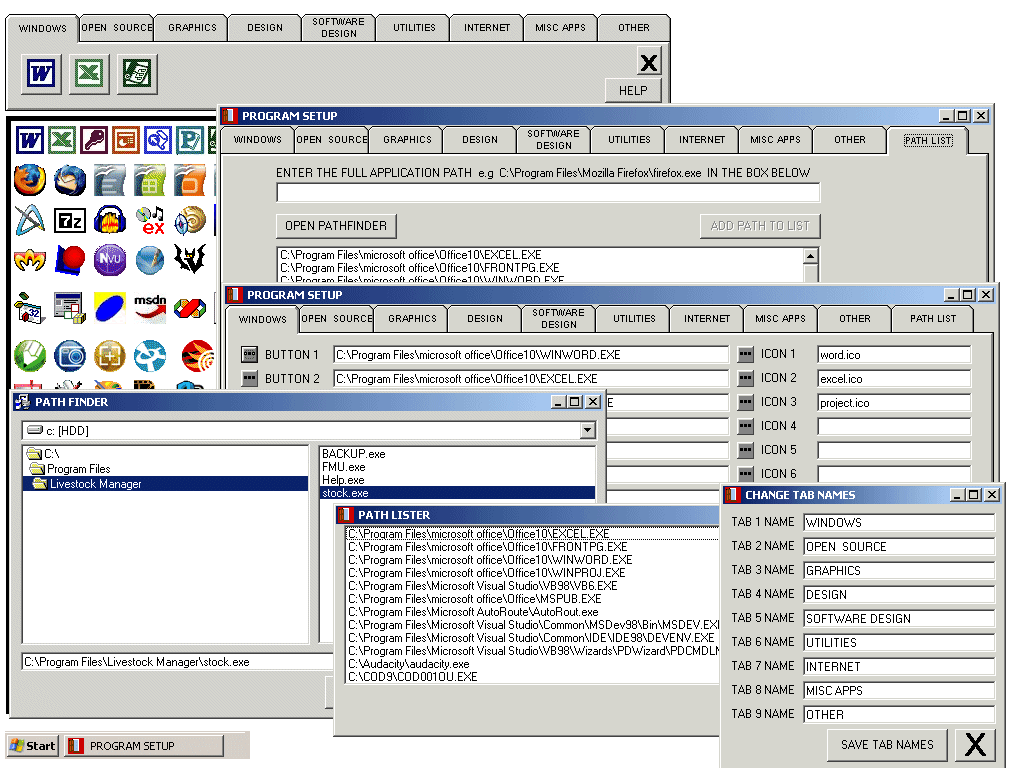Click the OPEN PATHFINDER button

point(336,225)
